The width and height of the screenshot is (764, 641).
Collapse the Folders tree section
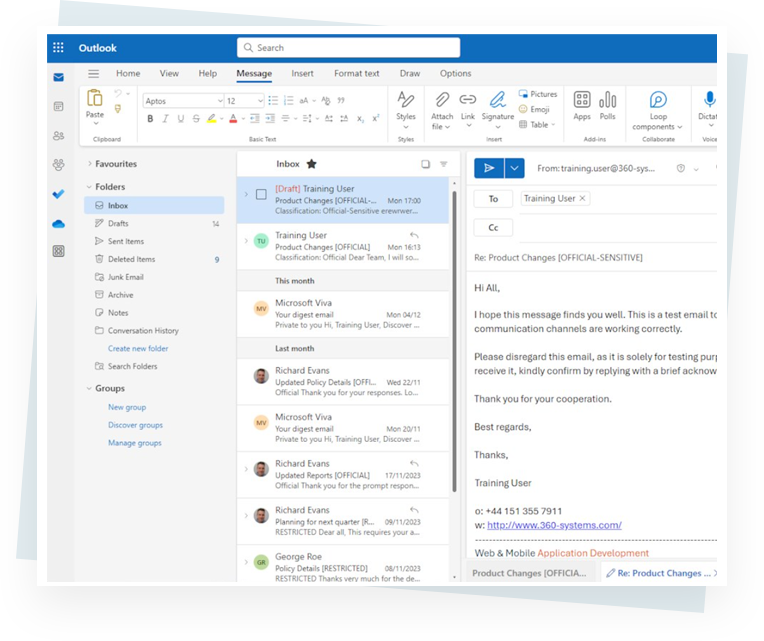(x=89, y=187)
